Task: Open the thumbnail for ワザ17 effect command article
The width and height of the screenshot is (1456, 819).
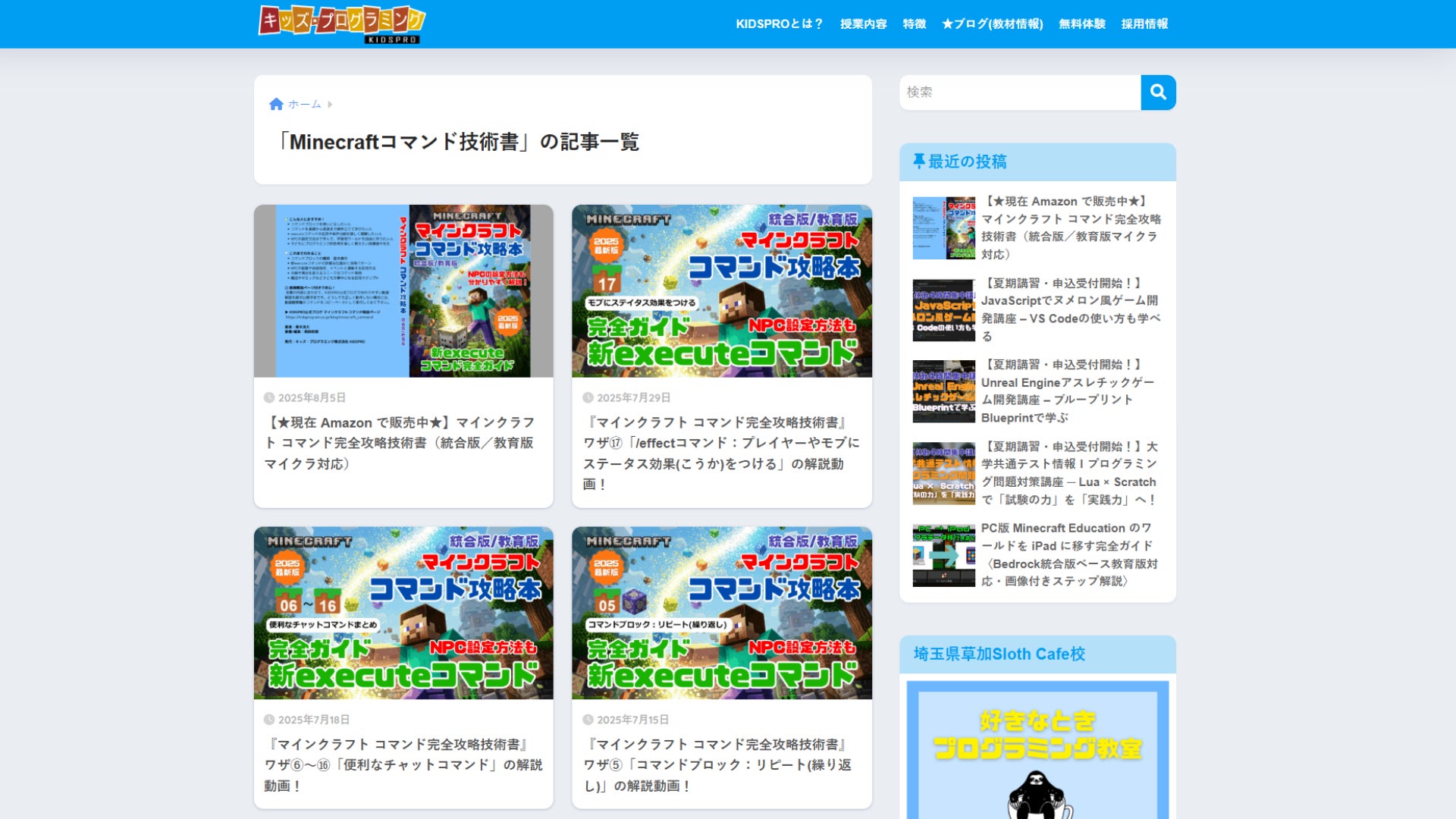Action: pyautogui.click(x=722, y=291)
